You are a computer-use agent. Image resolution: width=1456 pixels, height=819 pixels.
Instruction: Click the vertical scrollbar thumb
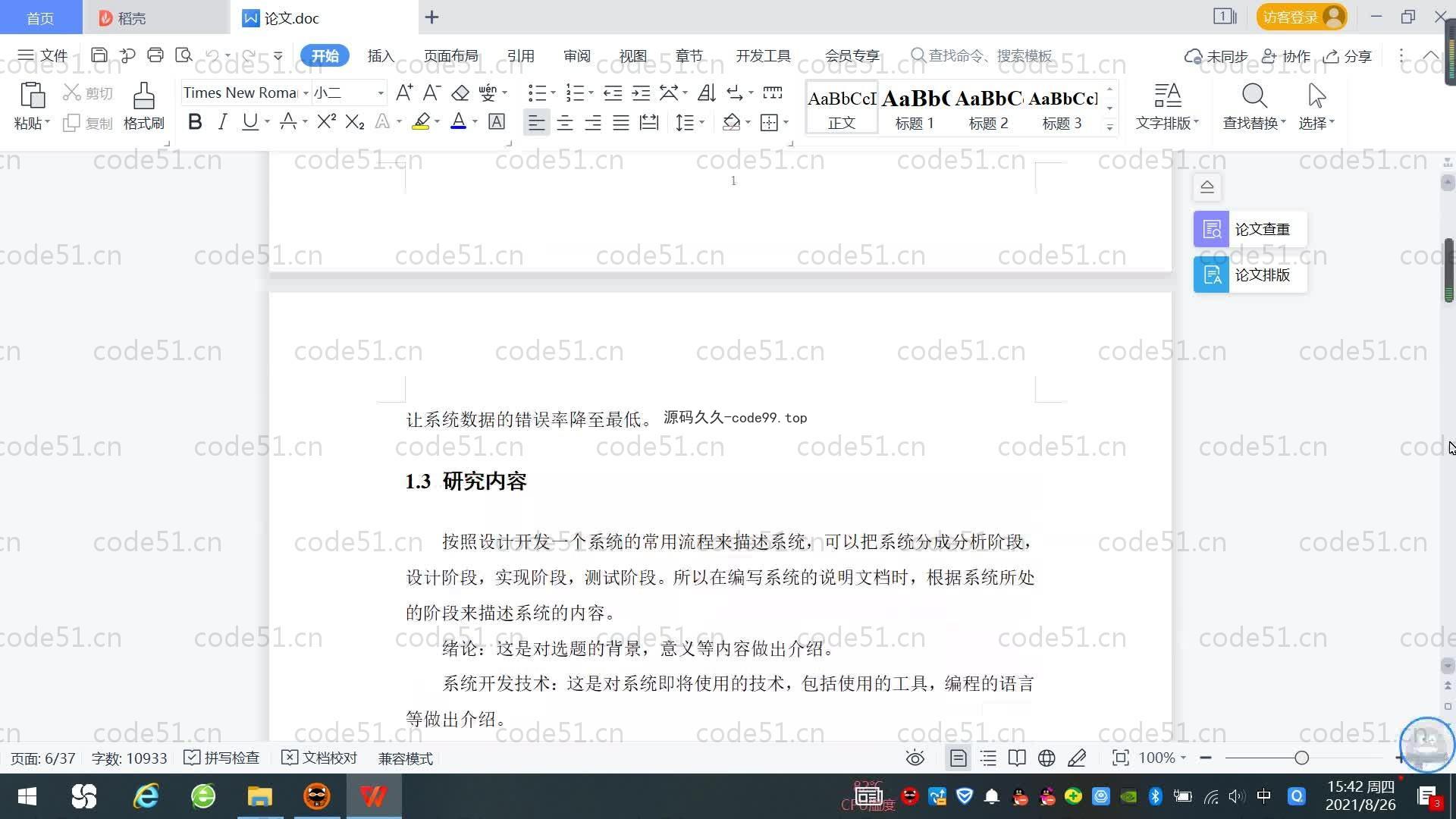coord(1448,271)
